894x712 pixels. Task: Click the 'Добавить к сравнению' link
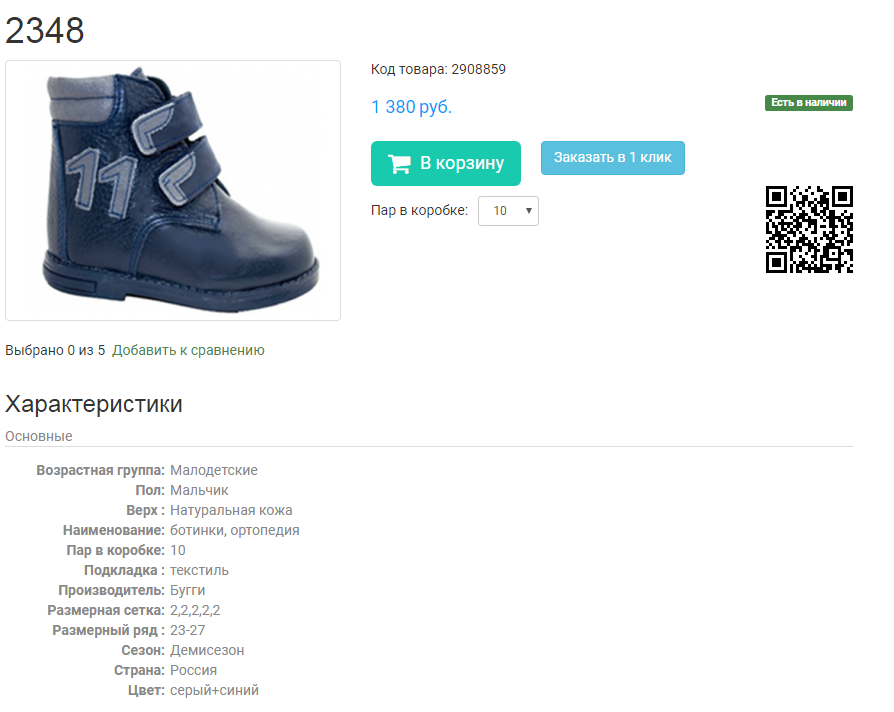(188, 350)
